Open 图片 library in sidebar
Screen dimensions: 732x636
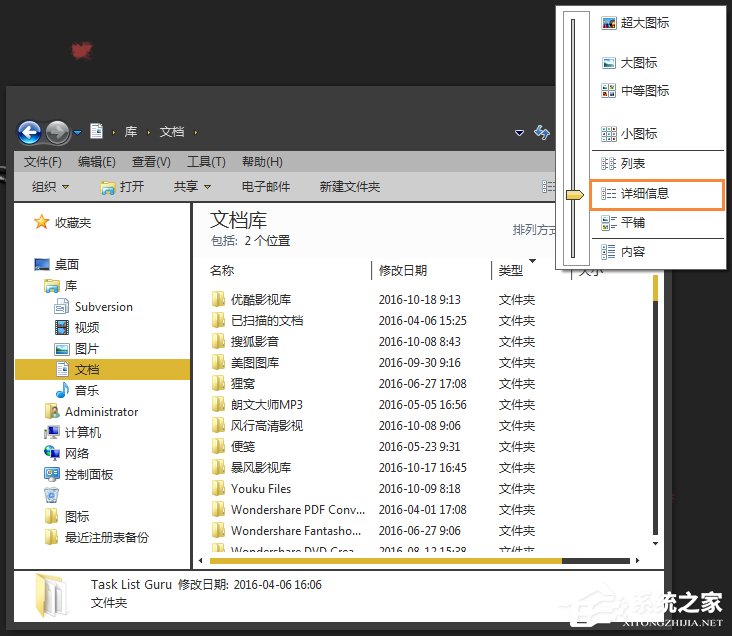tap(77, 348)
